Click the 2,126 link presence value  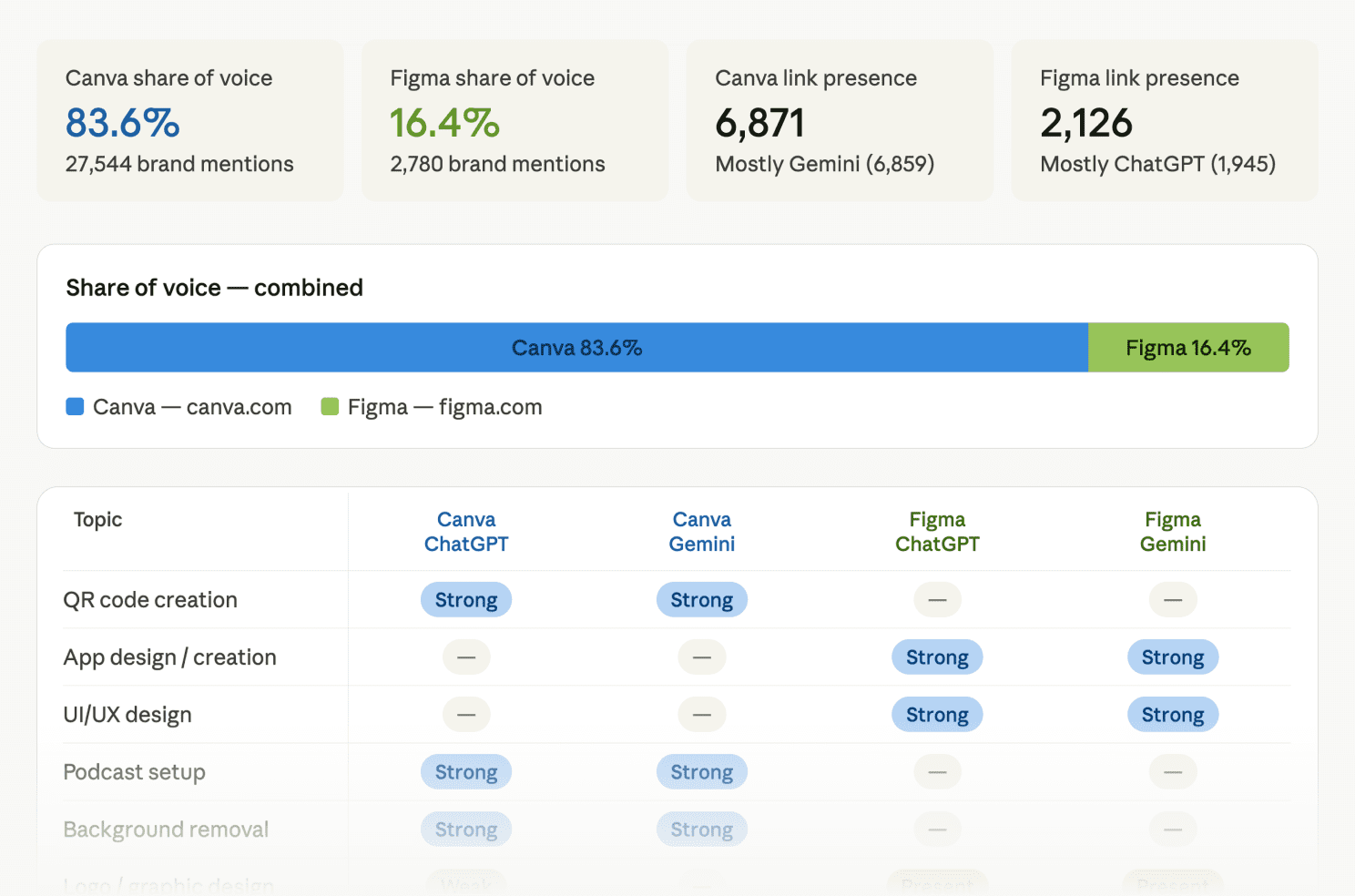click(x=1086, y=123)
